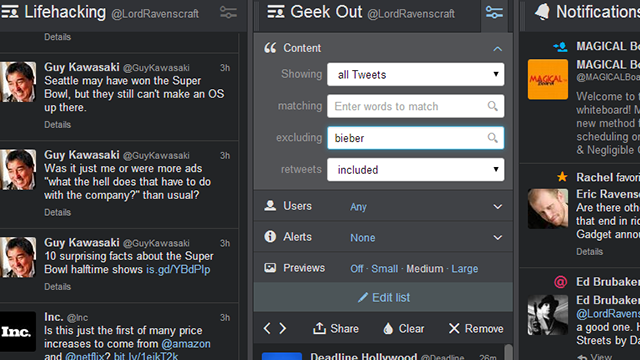The width and height of the screenshot is (640, 360).
Task: Click the Geek Out list icon
Action: click(x=276, y=12)
